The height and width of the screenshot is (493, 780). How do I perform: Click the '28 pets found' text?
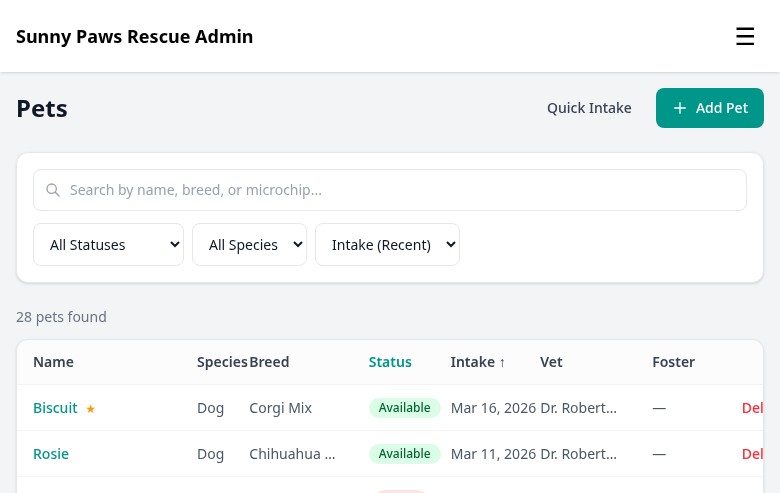[x=61, y=317]
